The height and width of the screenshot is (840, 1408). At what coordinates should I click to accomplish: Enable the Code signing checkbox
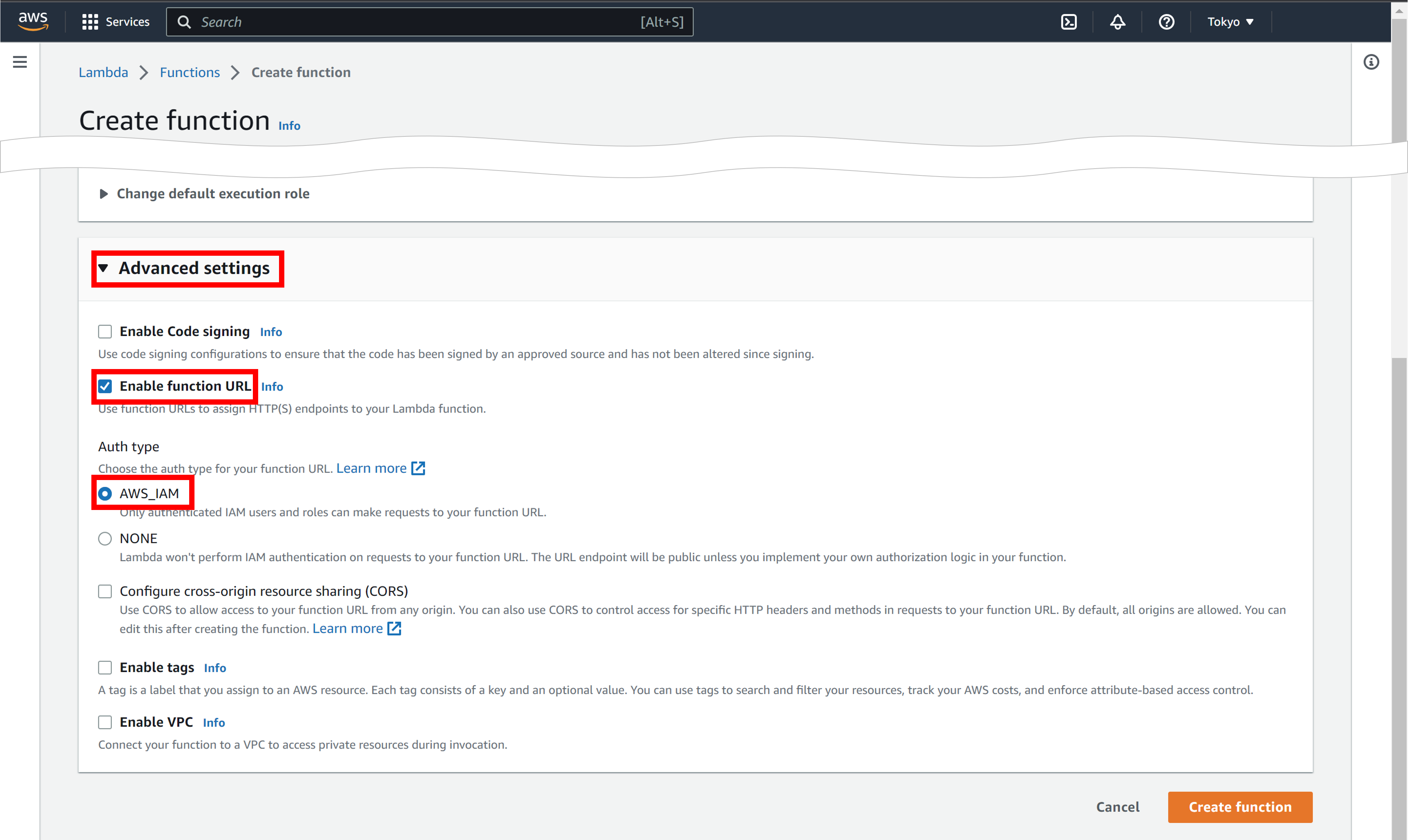pos(105,331)
